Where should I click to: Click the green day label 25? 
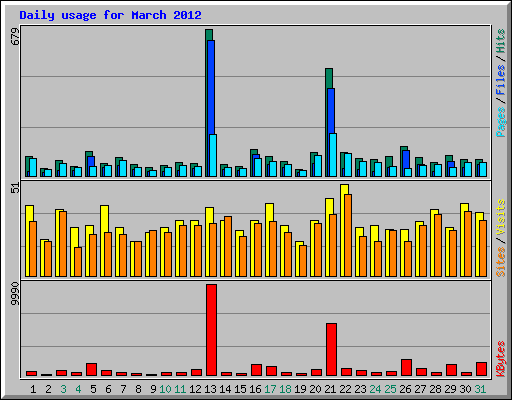pos(390,389)
